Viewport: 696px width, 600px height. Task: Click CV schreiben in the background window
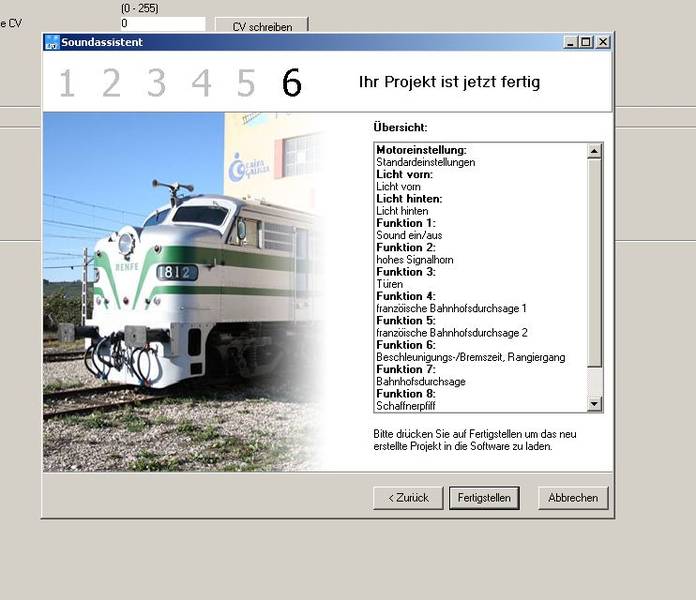(262, 26)
